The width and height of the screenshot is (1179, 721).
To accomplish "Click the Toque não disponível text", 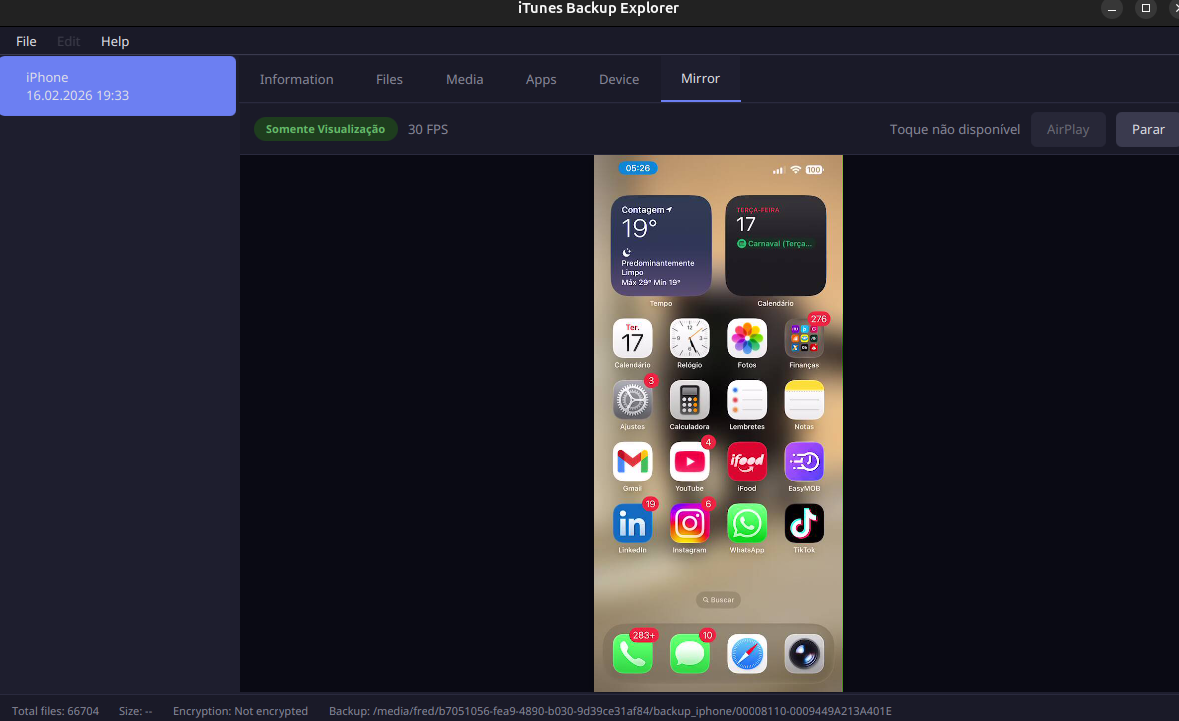I will pyautogui.click(x=955, y=129).
